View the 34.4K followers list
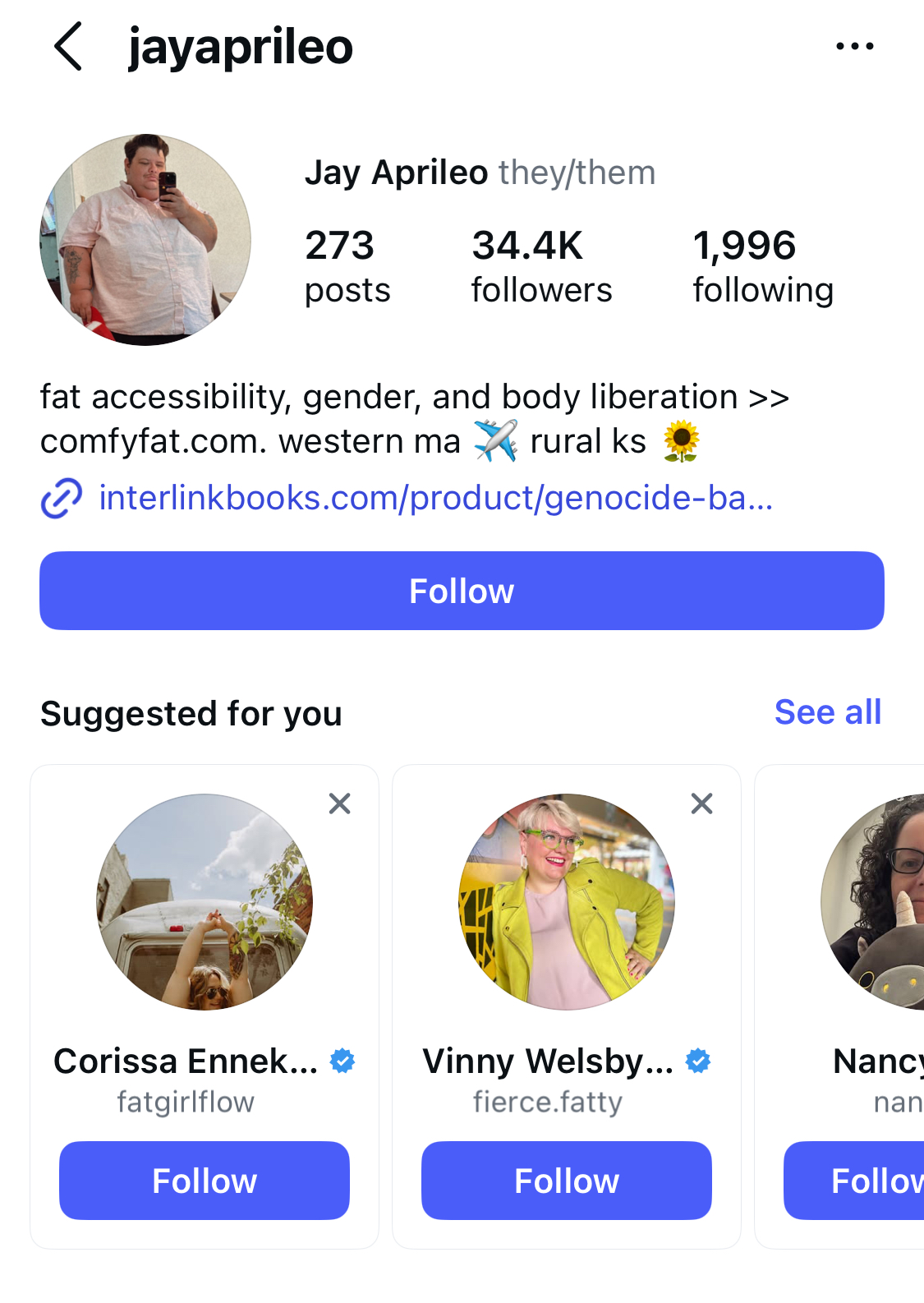This screenshot has width=924, height=1303. pyautogui.click(x=541, y=267)
